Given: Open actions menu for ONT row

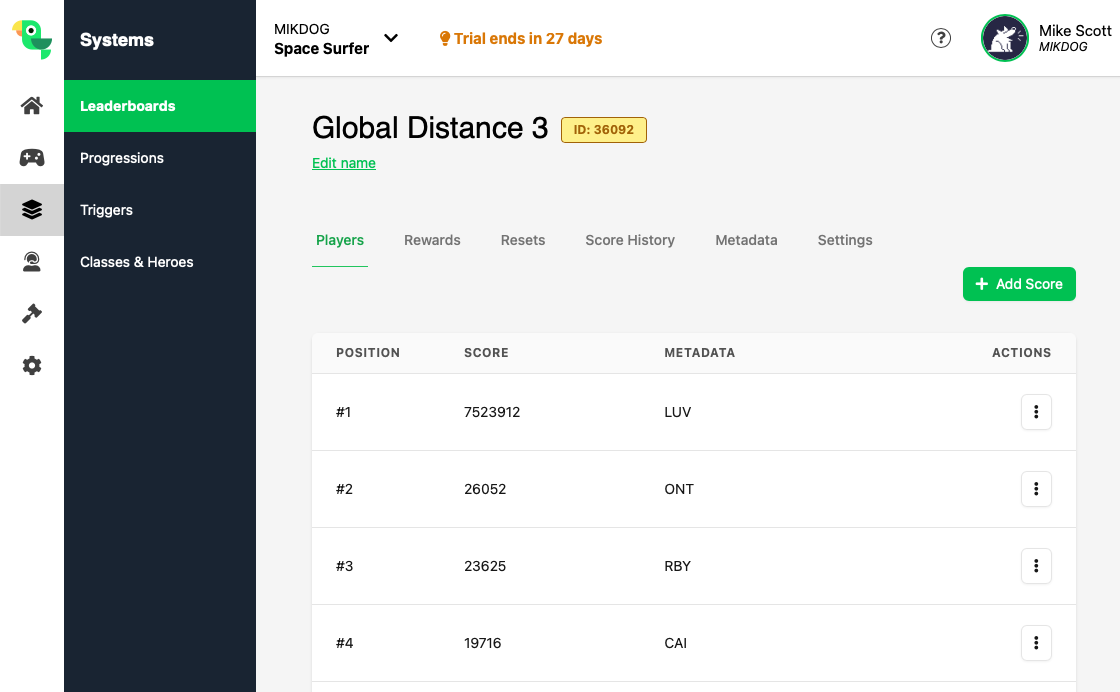Looking at the screenshot, I should pyautogui.click(x=1036, y=489).
